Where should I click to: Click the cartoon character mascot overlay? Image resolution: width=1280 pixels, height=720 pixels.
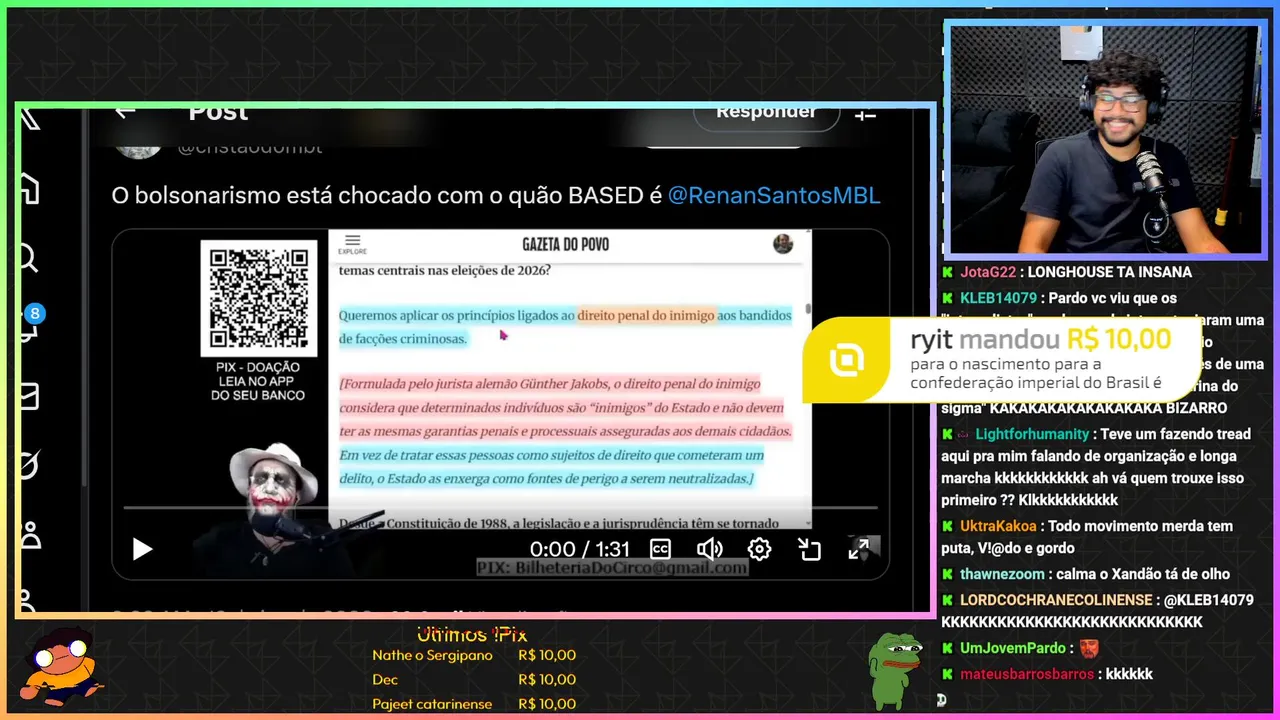64,666
